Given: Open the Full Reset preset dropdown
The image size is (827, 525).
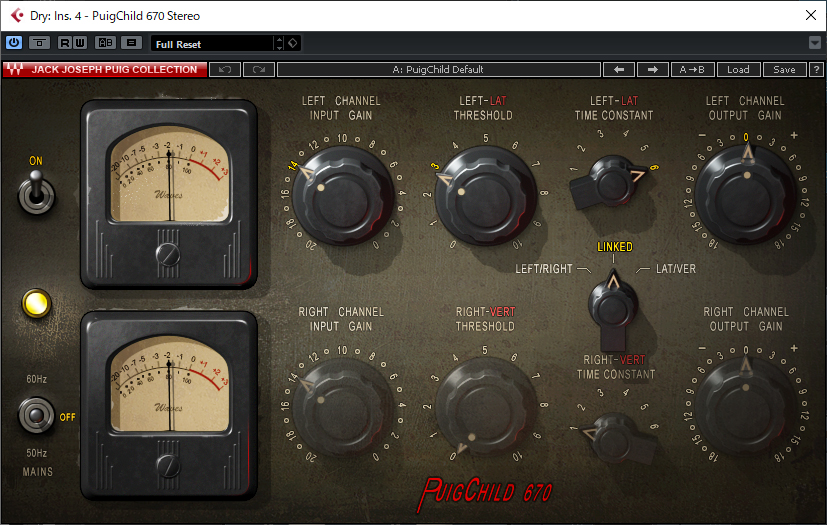Looking at the screenshot, I should 212,44.
